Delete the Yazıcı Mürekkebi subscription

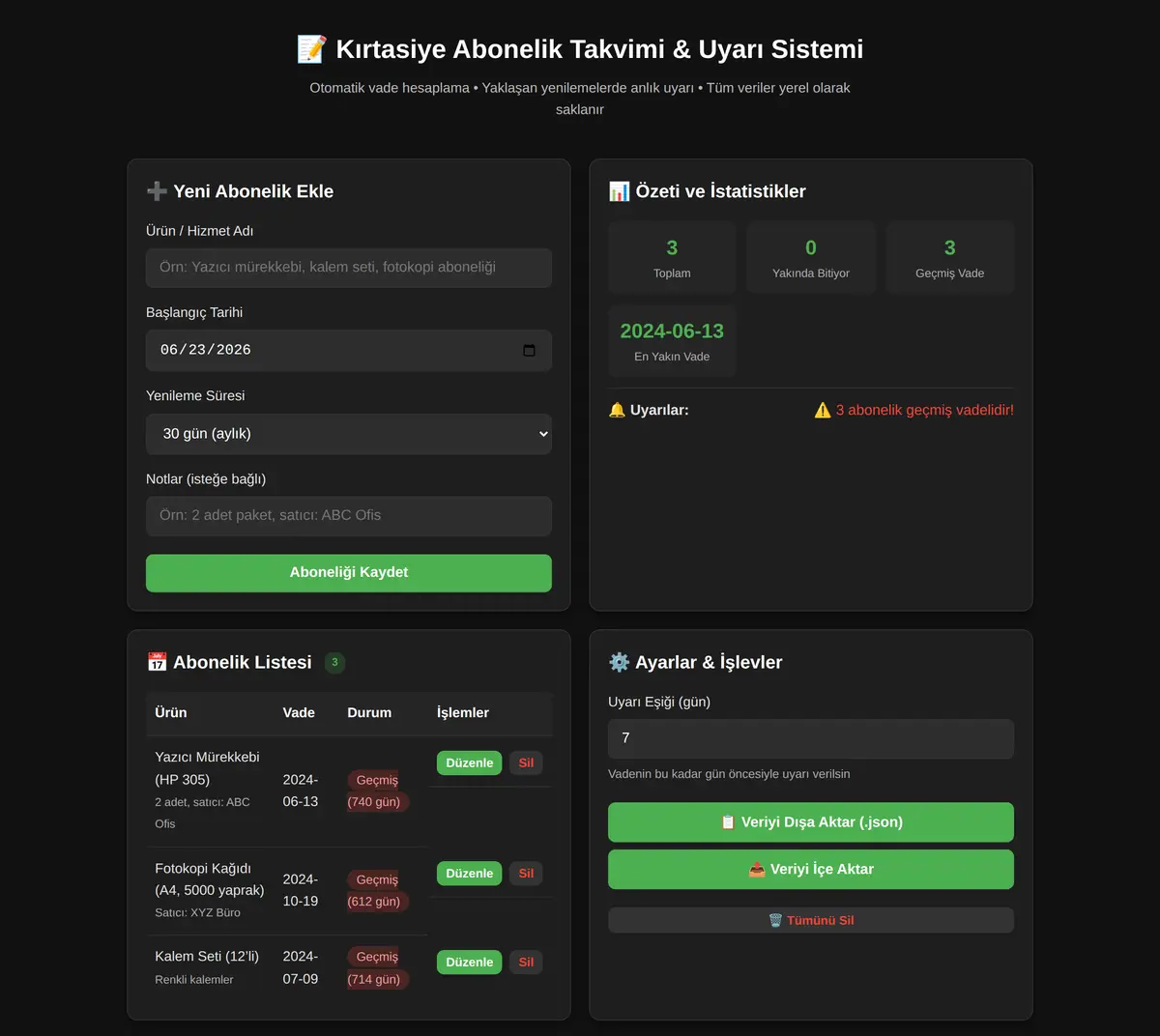[x=526, y=763]
